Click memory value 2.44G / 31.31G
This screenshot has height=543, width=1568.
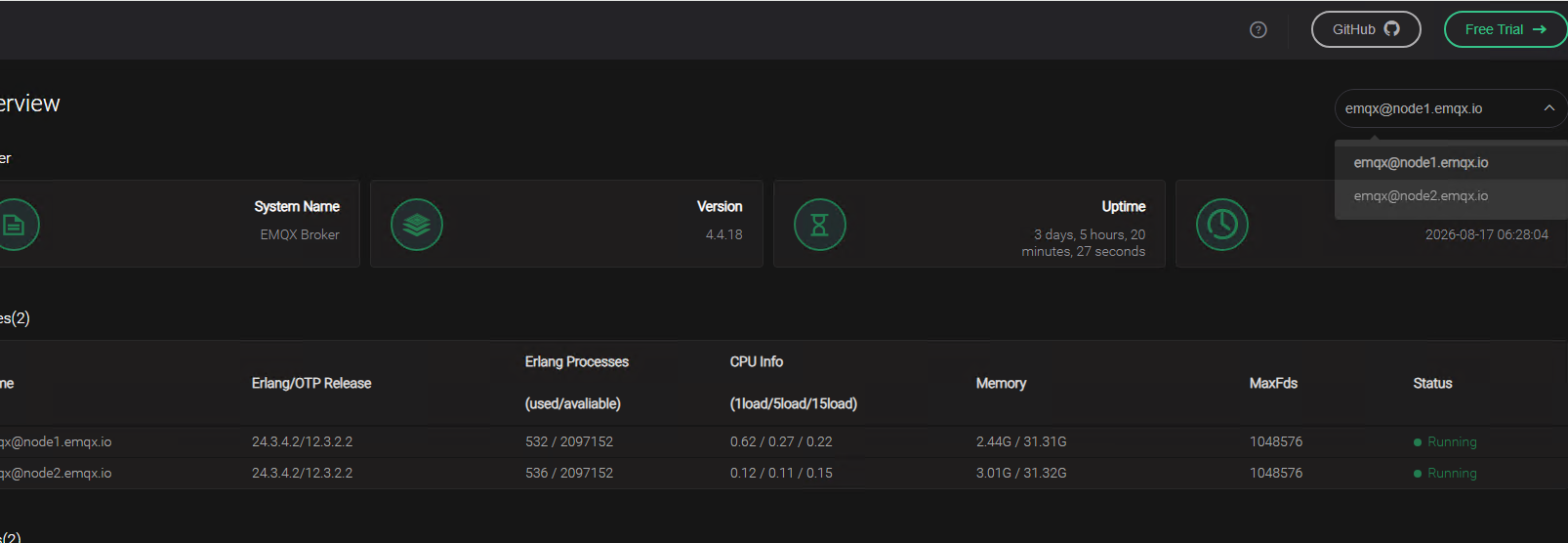[x=1021, y=441]
